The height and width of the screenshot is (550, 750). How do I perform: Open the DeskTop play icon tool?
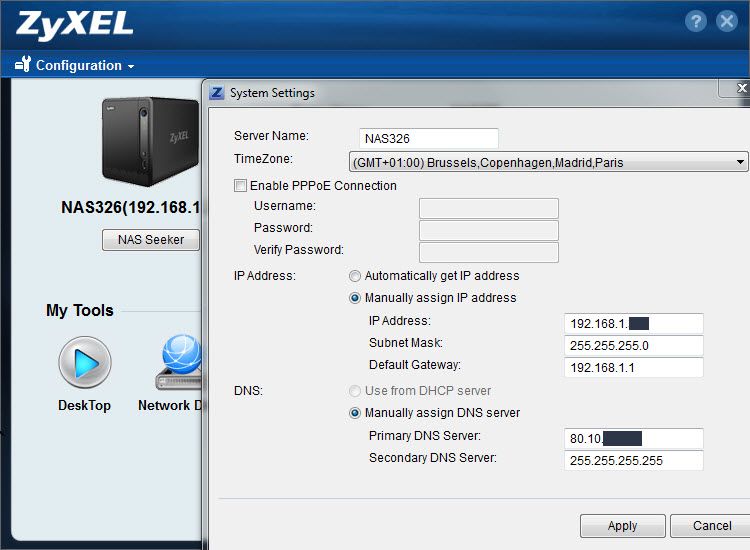[84, 362]
